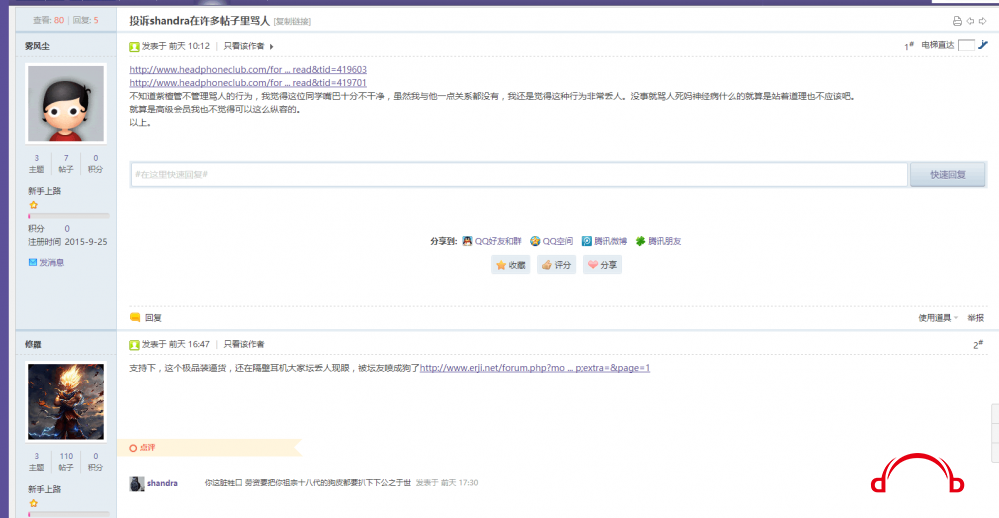Click the QQ空间 share icon
The width and height of the screenshot is (999, 518).
tap(535, 241)
